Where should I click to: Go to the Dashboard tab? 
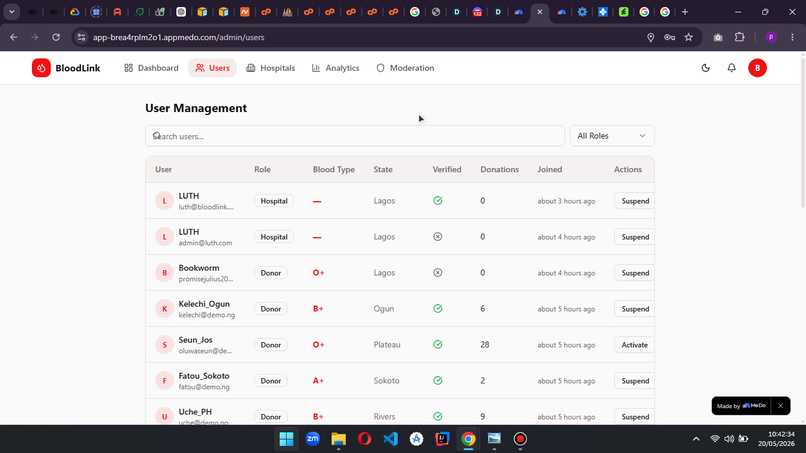[x=151, y=68]
